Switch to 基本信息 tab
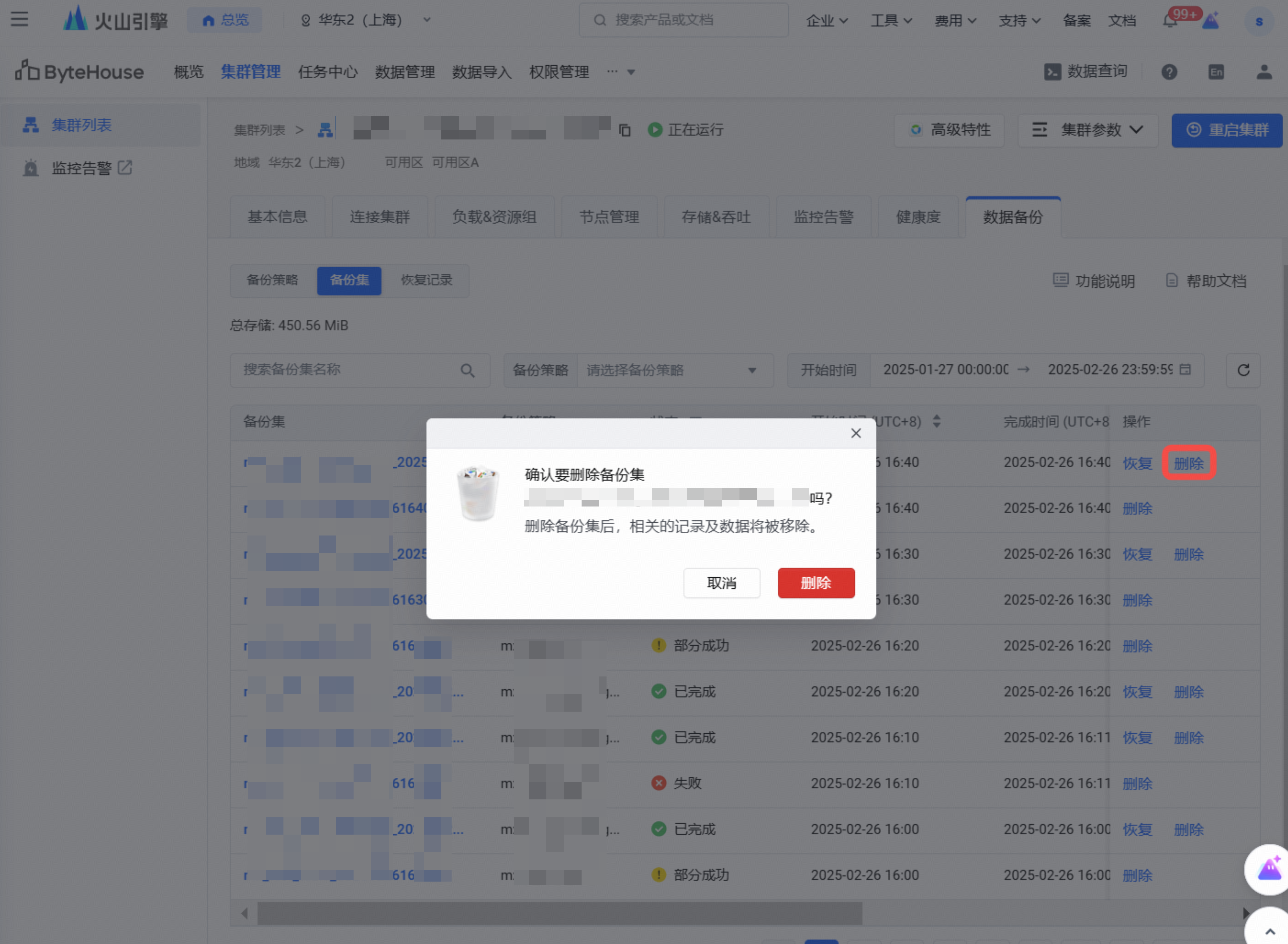This screenshot has height=944, width=1288. [x=277, y=217]
